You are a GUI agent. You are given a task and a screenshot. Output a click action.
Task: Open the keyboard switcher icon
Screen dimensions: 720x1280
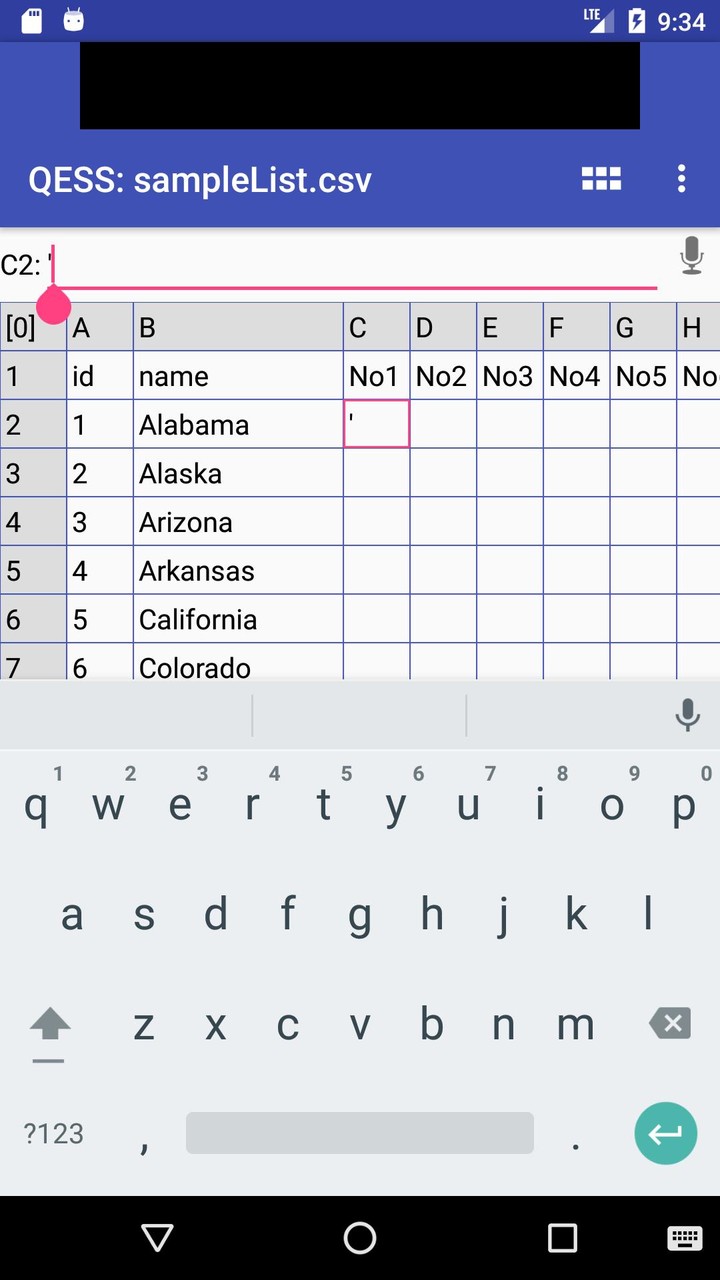685,1238
